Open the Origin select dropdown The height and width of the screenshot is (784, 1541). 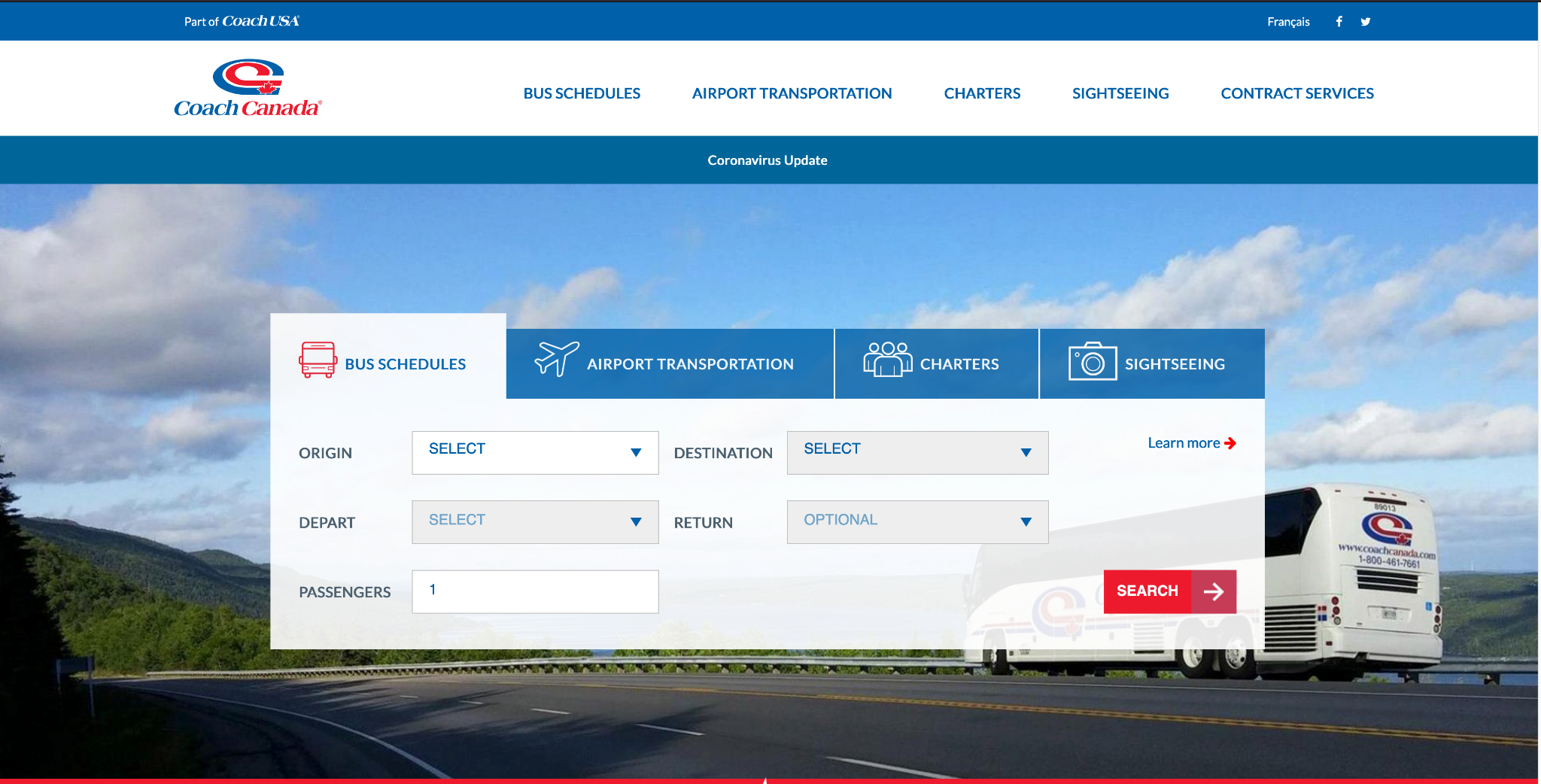534,452
